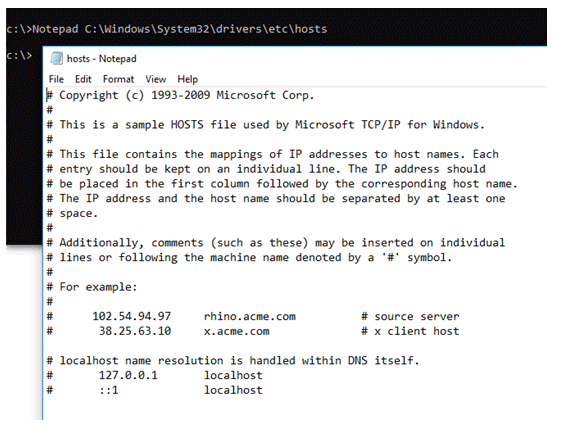Click on 127.0.0.1 localhost entry
Image resolution: width=582 pixels, height=427 pixels.
180,375
